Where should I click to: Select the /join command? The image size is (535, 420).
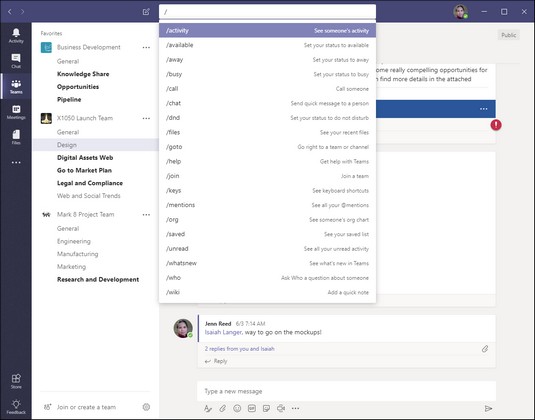pos(268,176)
